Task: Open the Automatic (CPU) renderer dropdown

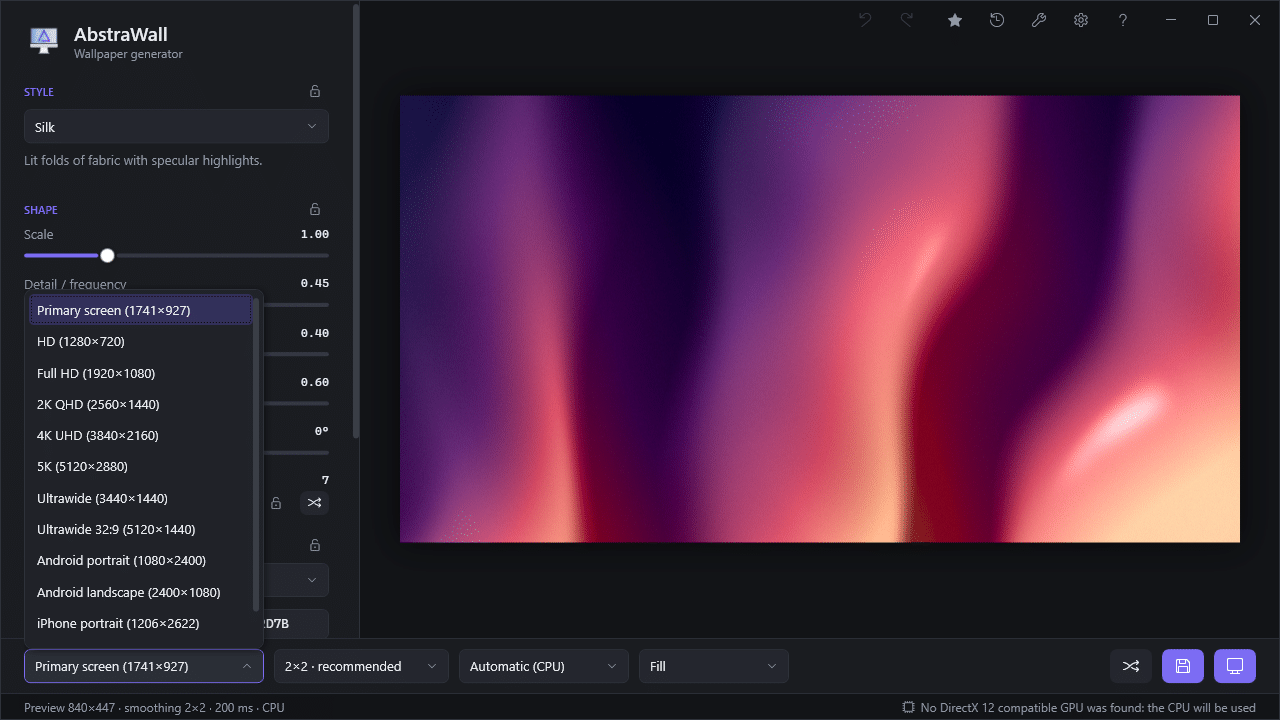Action: [544, 666]
